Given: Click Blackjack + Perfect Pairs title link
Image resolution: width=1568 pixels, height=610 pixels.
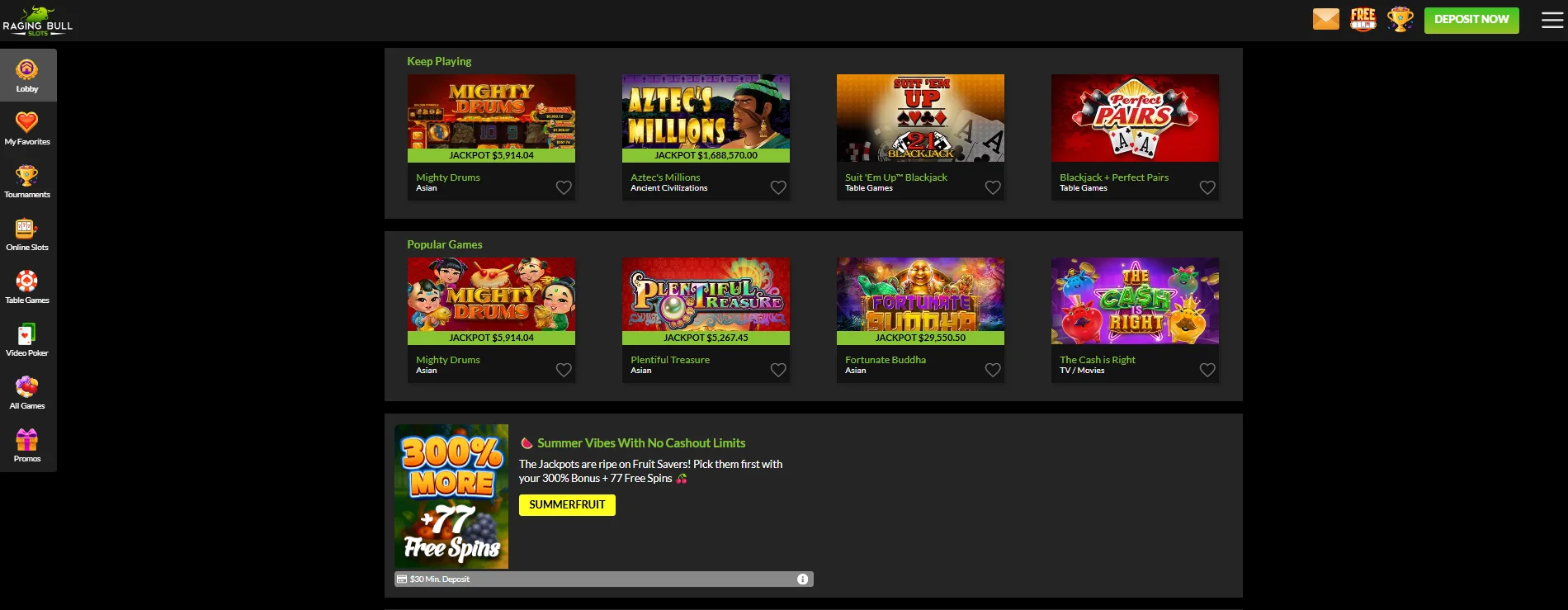Looking at the screenshot, I should [x=1114, y=177].
